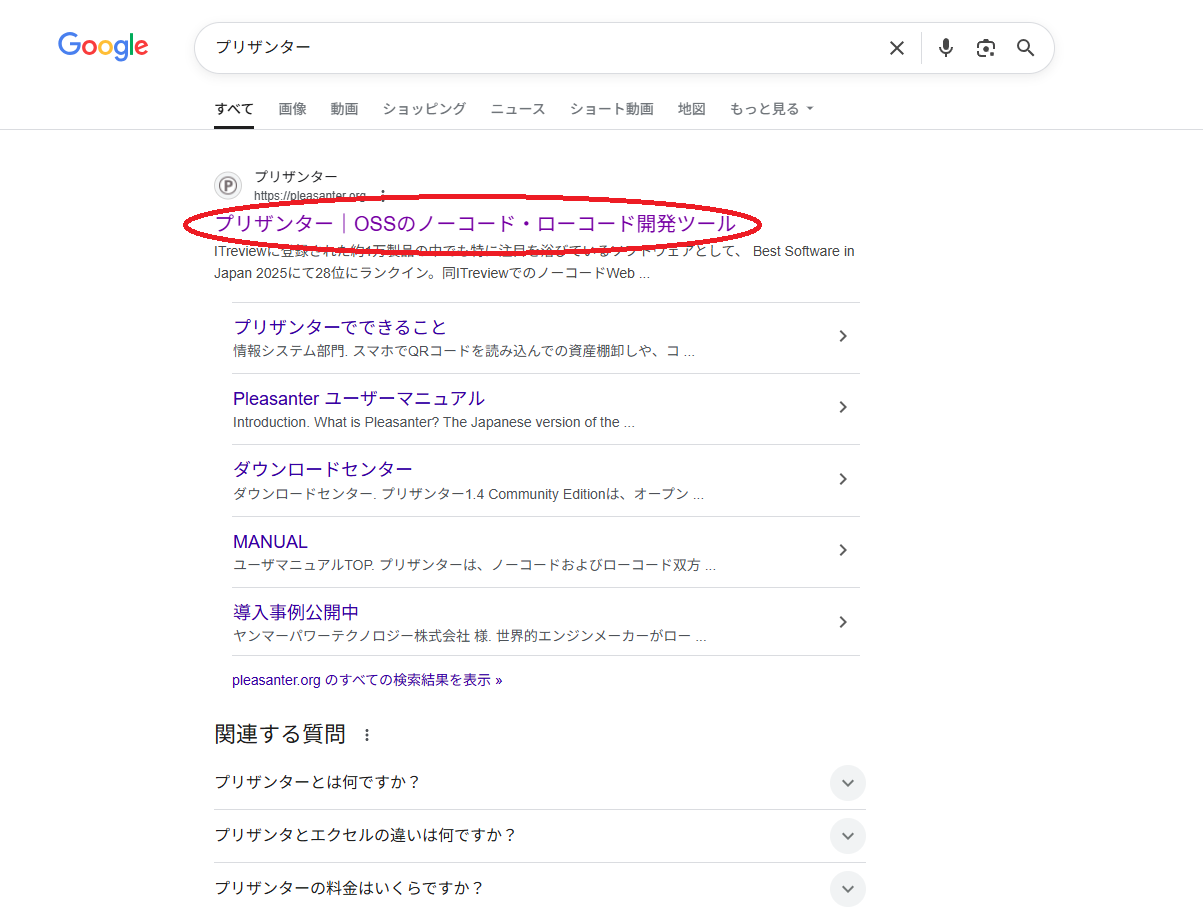Open the three-dot menu beside pleasanter.org URL
The width and height of the screenshot is (1203, 914).
click(382, 195)
